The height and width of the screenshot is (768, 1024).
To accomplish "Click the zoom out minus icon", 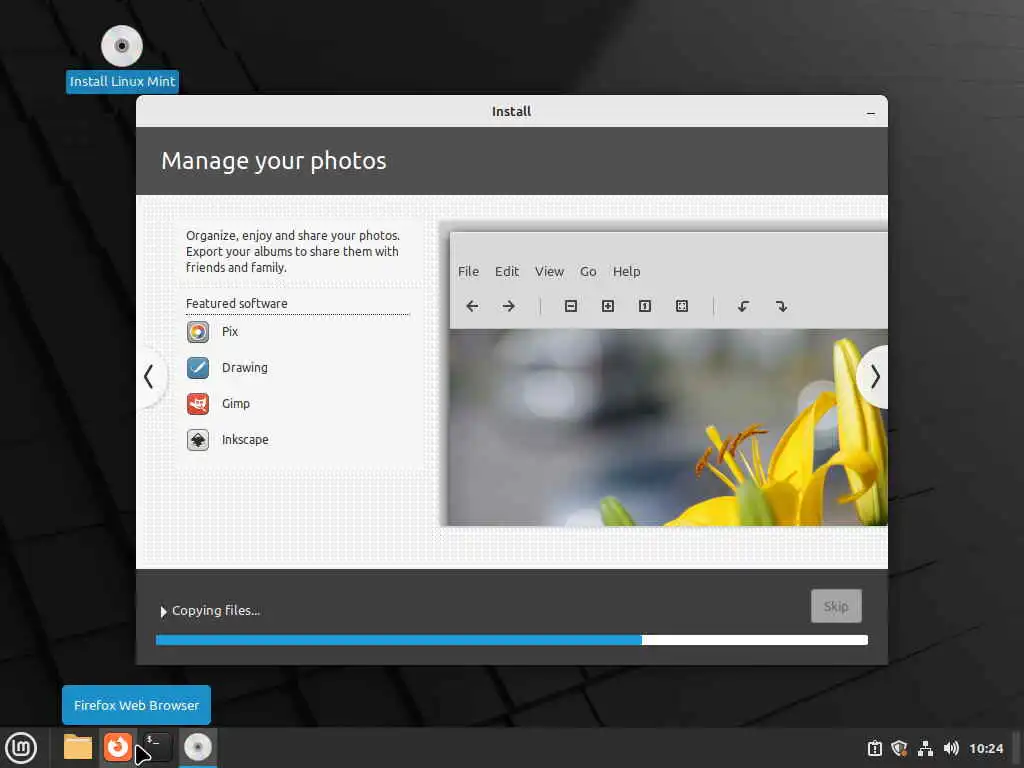I will [x=571, y=306].
